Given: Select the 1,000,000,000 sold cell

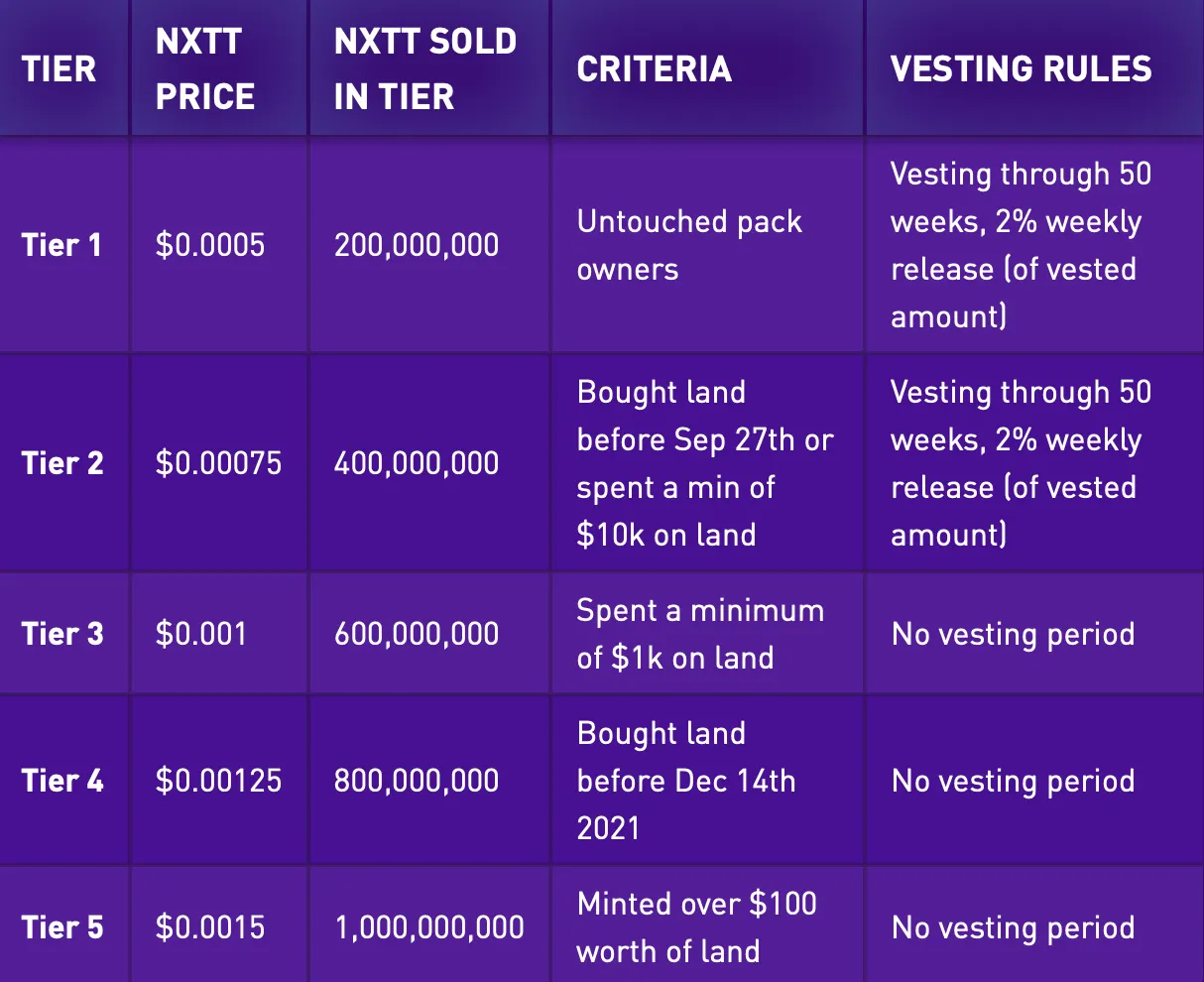Looking at the screenshot, I should (429, 927).
